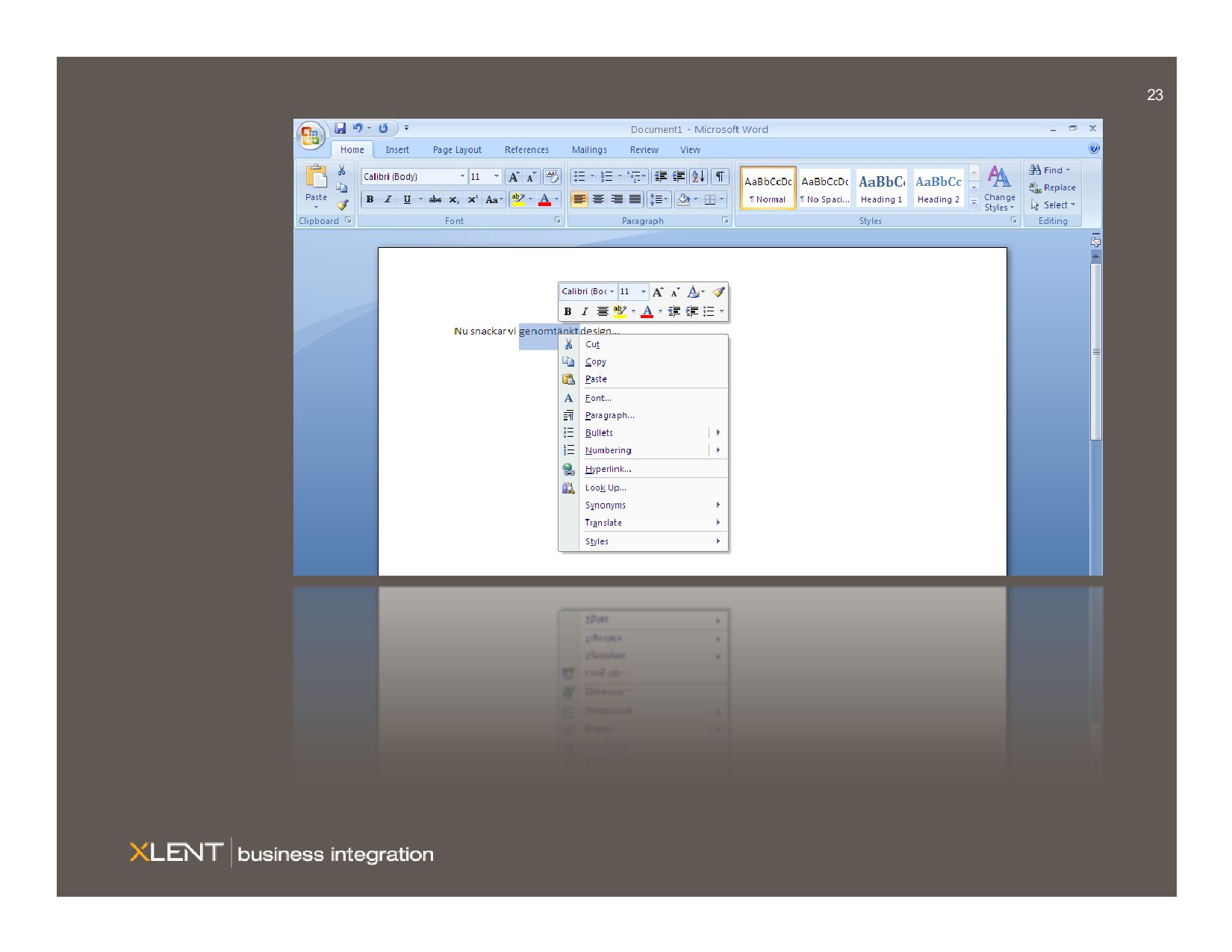Screen dimensions: 1232x952
Task: Choose Hyperlink... from the context menu
Action: click(x=643, y=469)
